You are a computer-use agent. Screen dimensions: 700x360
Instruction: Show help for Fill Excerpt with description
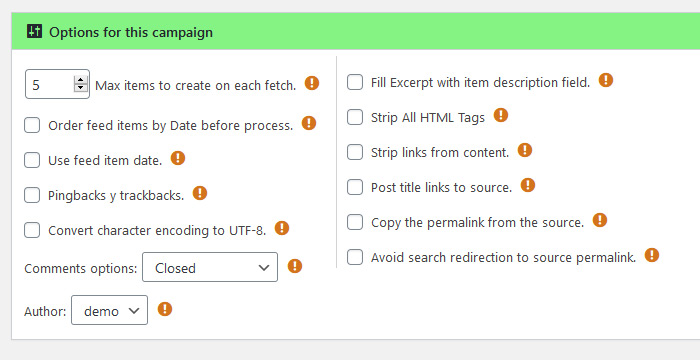click(x=606, y=80)
